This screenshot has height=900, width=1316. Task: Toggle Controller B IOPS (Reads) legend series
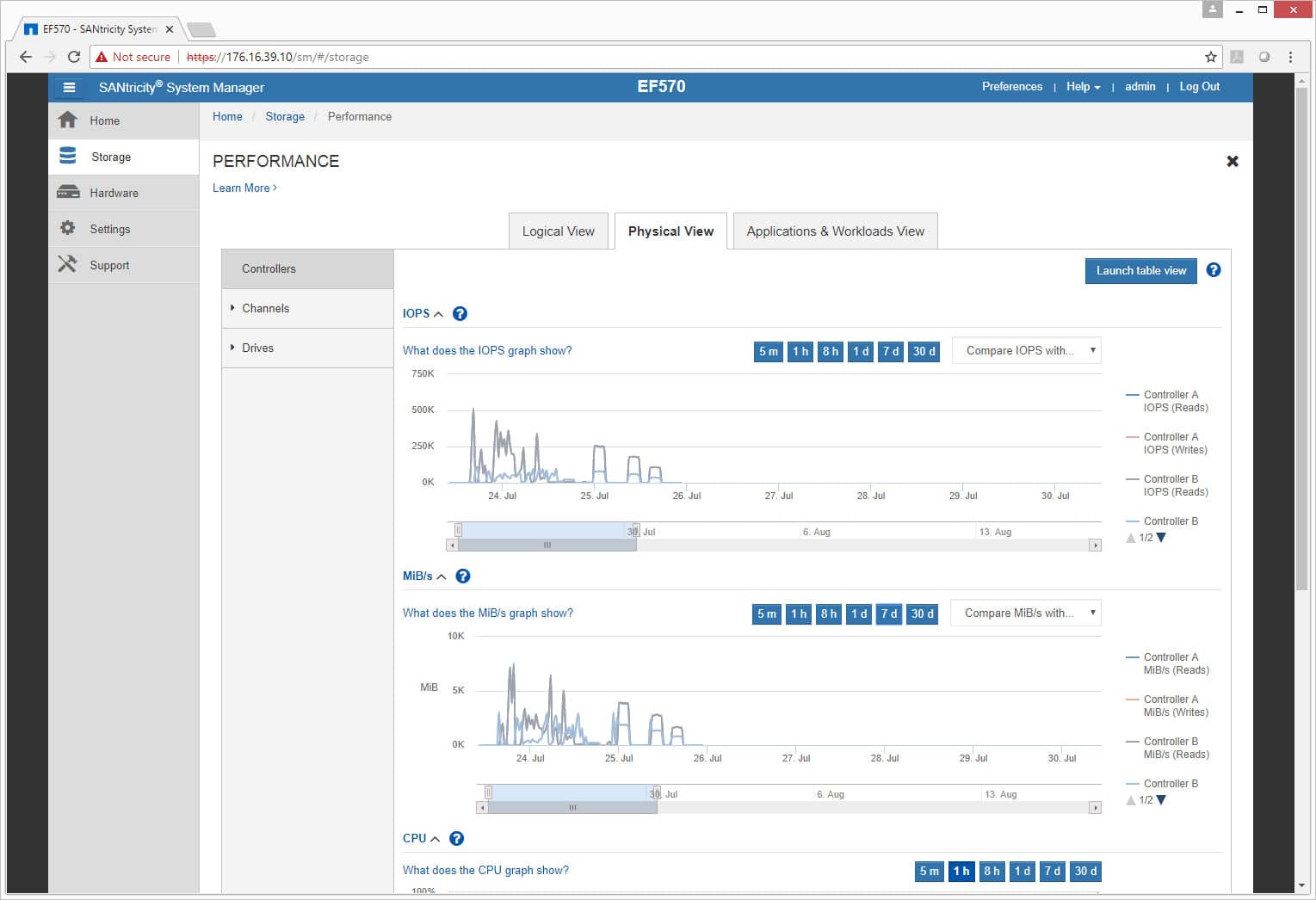pos(1167,485)
